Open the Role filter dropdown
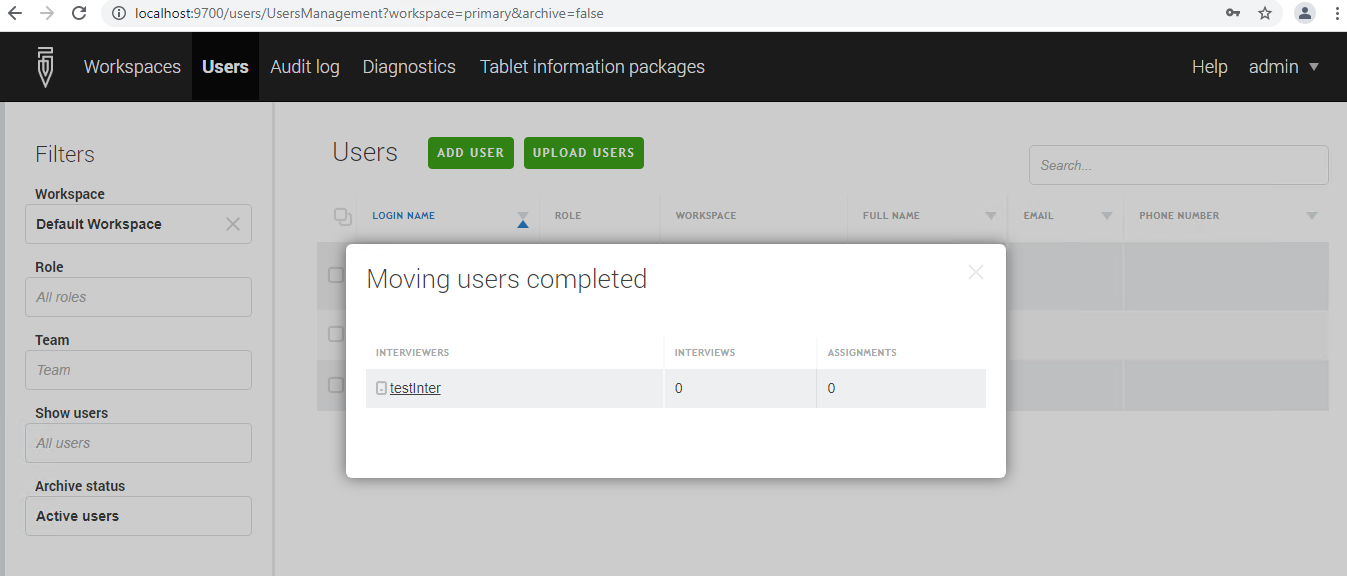1347x576 pixels. click(138, 296)
